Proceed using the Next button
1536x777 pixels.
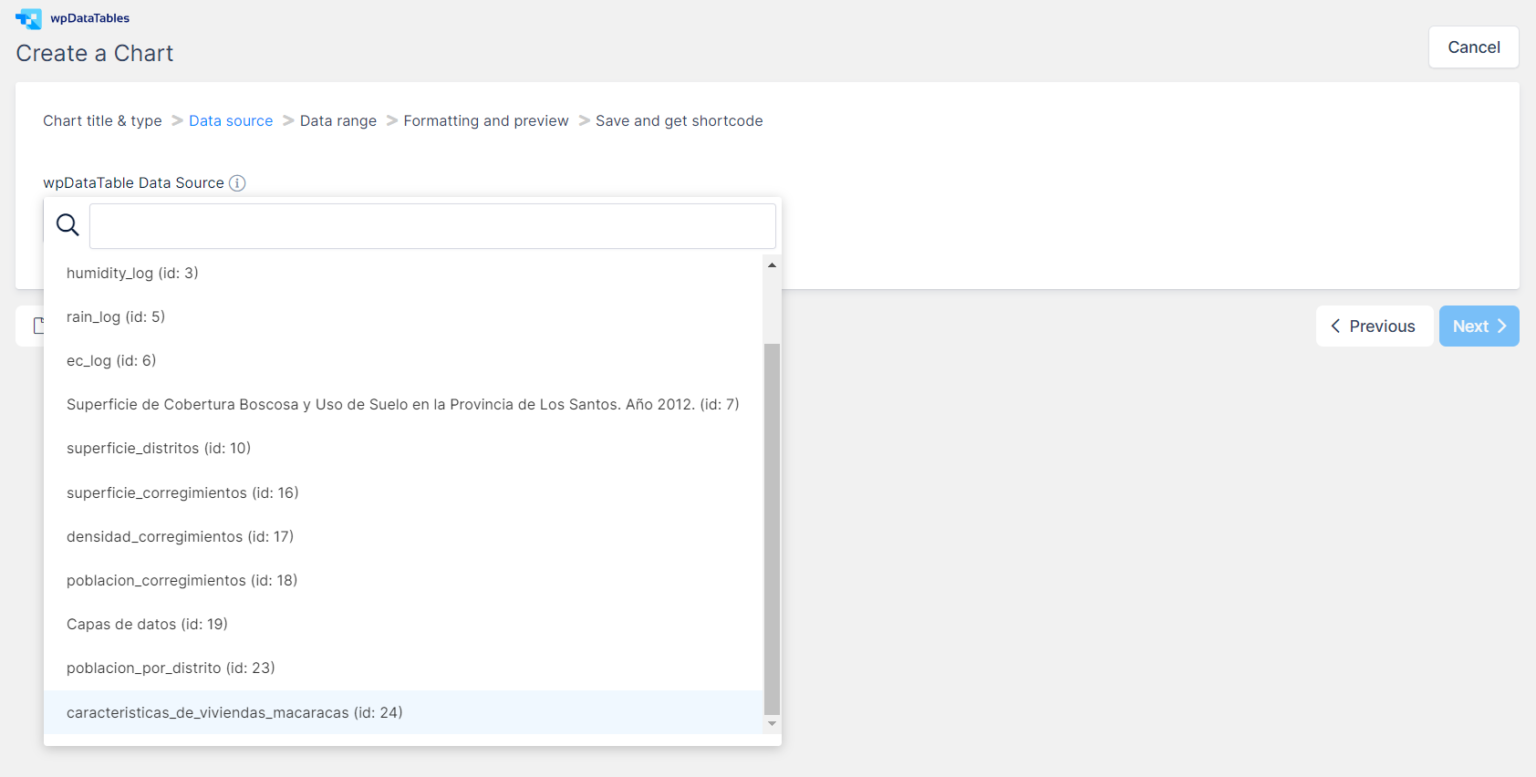pyautogui.click(x=1478, y=326)
